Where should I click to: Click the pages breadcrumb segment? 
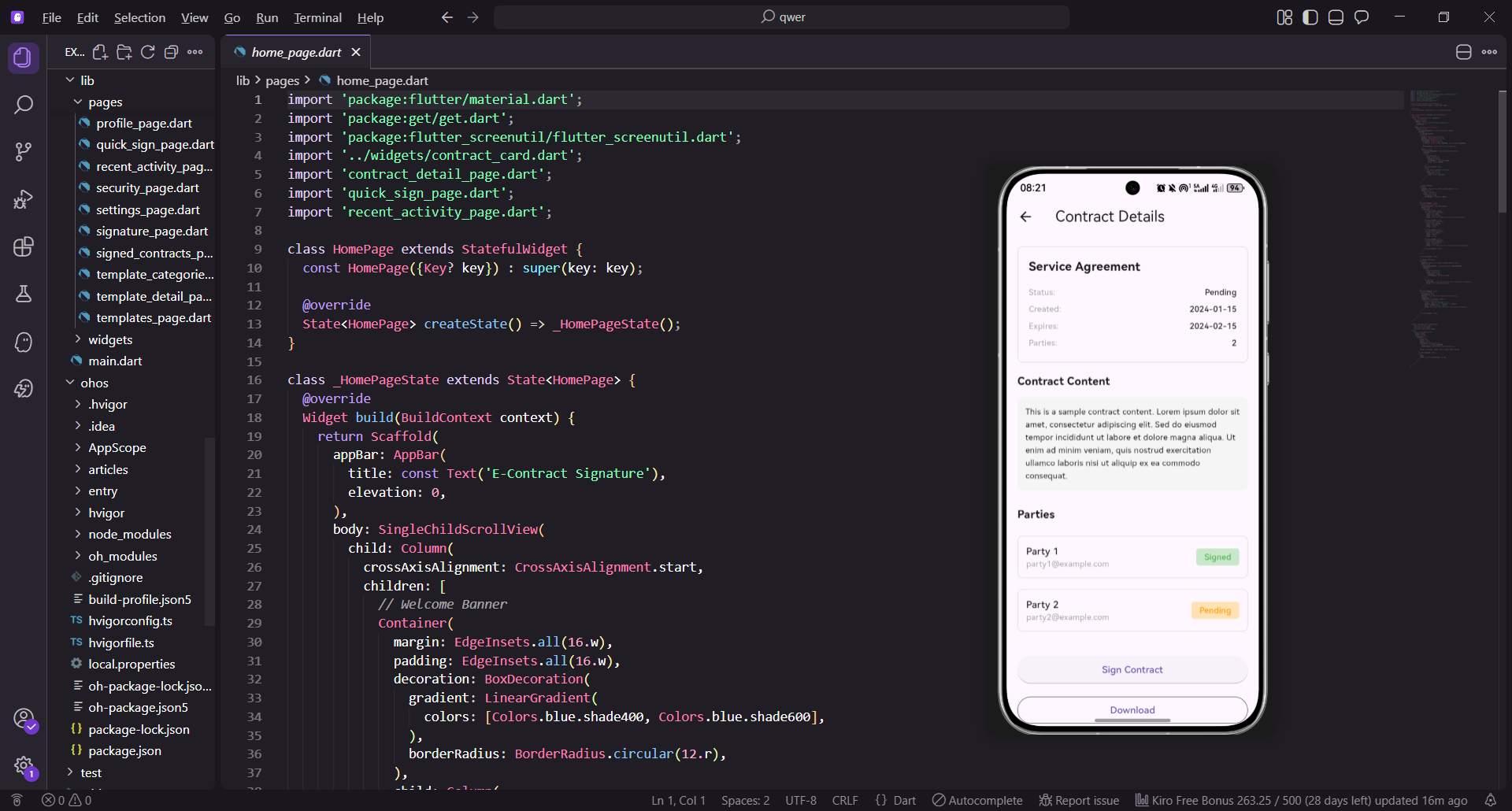(282, 80)
